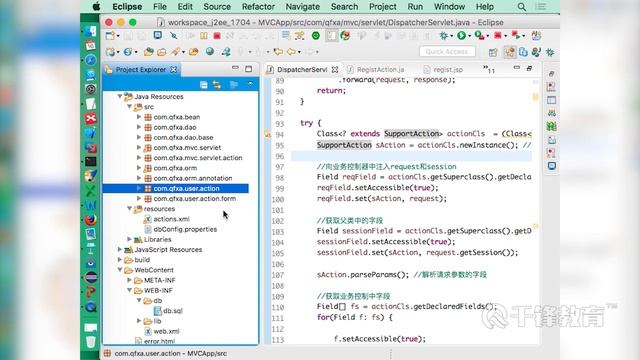
Task: Click the Open Perspective icon
Action: pos(493,52)
